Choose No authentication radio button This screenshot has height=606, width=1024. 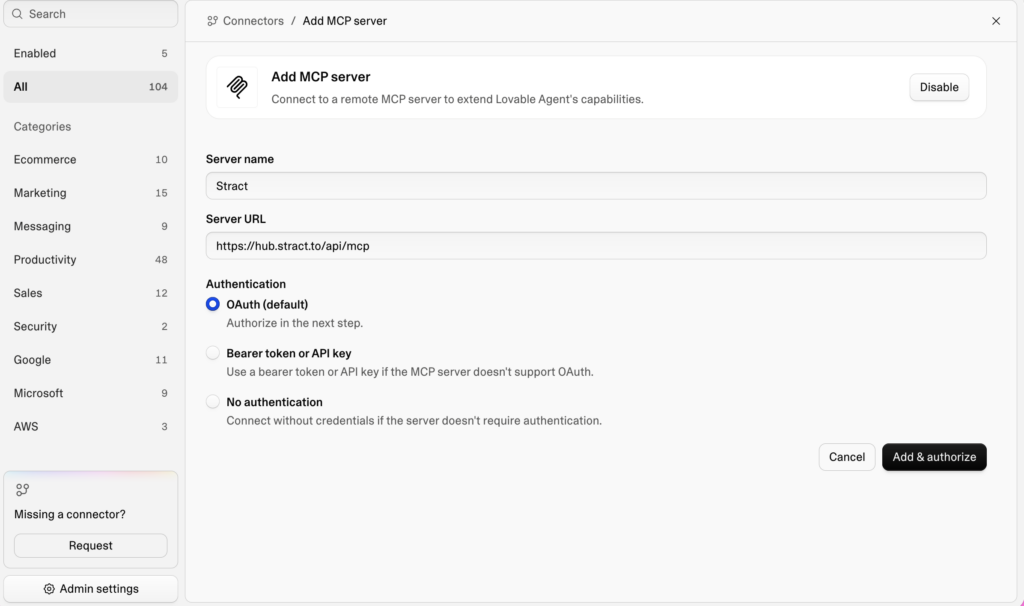(213, 402)
